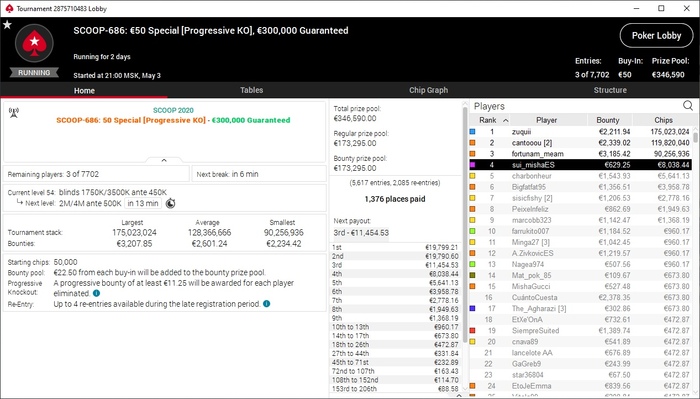This screenshot has height=399, width=700.
Task: Open Re-Entry info icon
Action: (x=267, y=304)
